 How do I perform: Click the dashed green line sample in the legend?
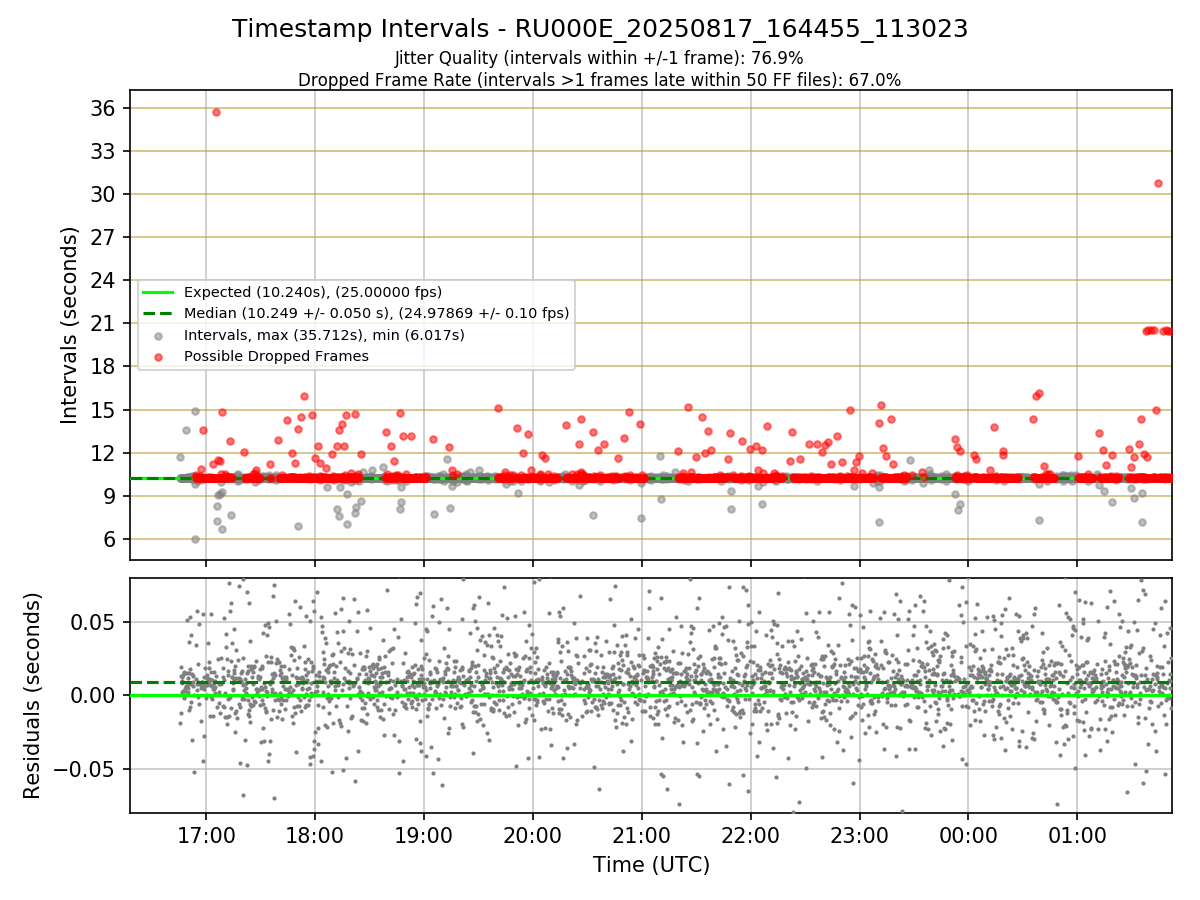[159, 313]
